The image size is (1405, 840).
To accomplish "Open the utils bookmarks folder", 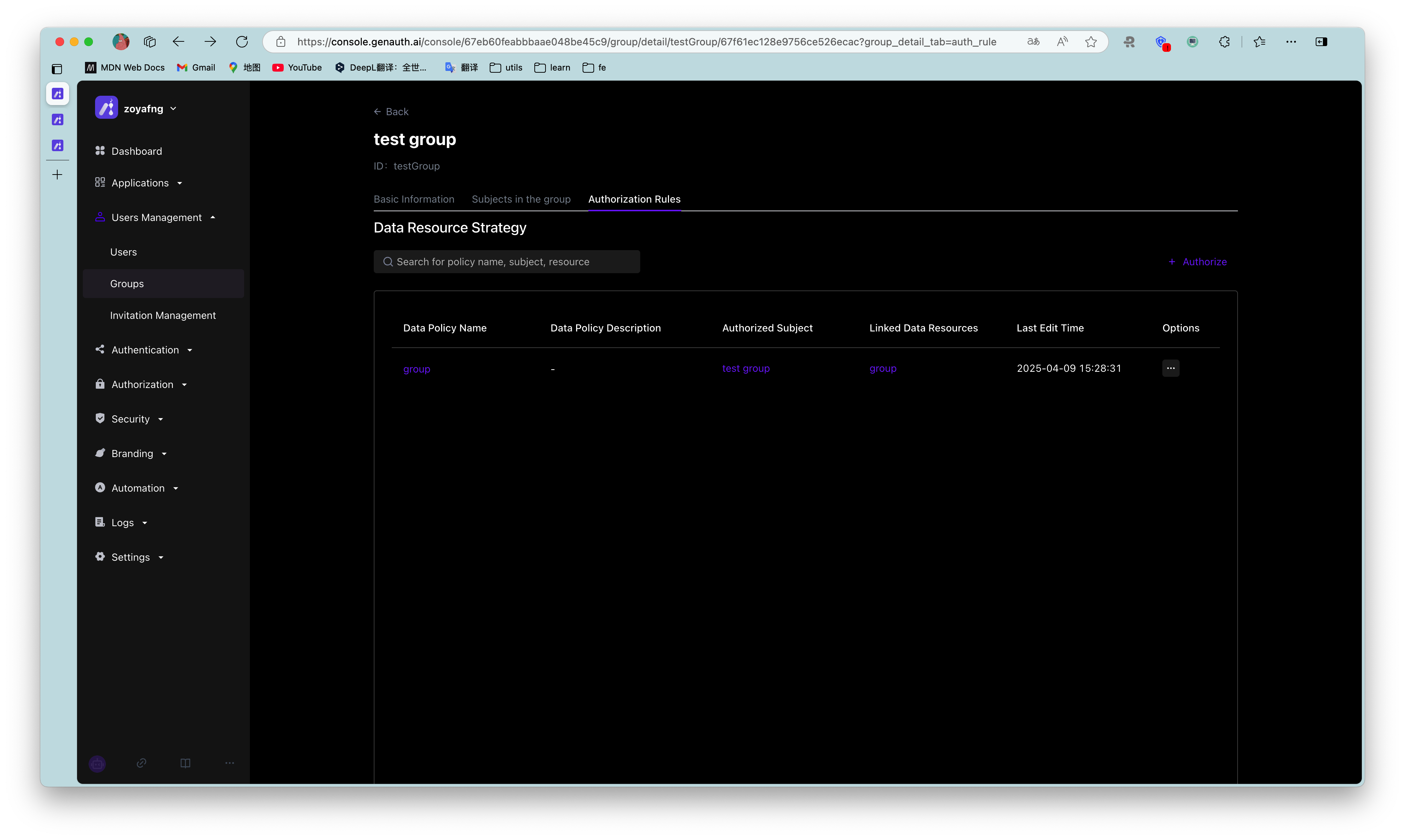I will click(x=506, y=67).
